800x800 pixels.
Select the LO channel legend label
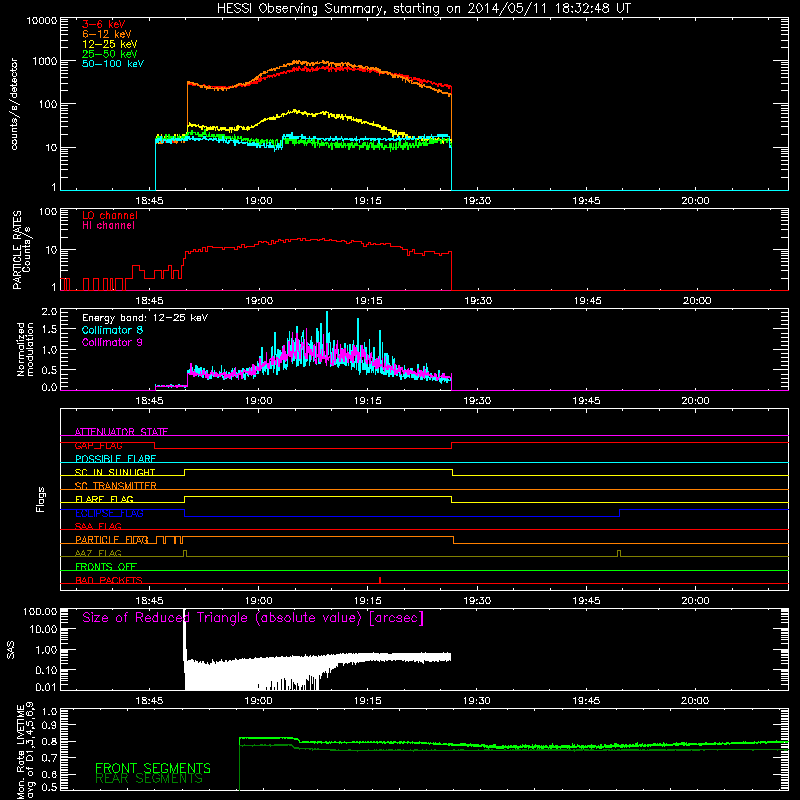110,216
